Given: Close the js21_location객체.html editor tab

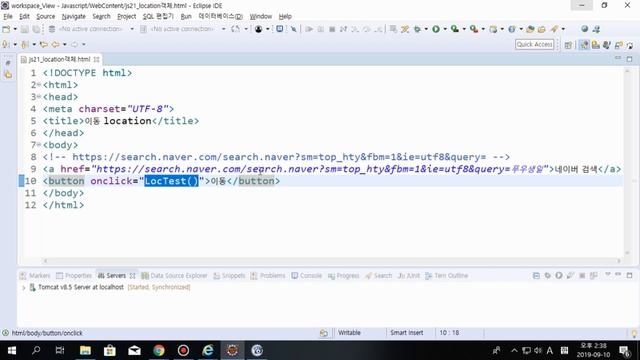Looking at the screenshot, I should (96, 59).
